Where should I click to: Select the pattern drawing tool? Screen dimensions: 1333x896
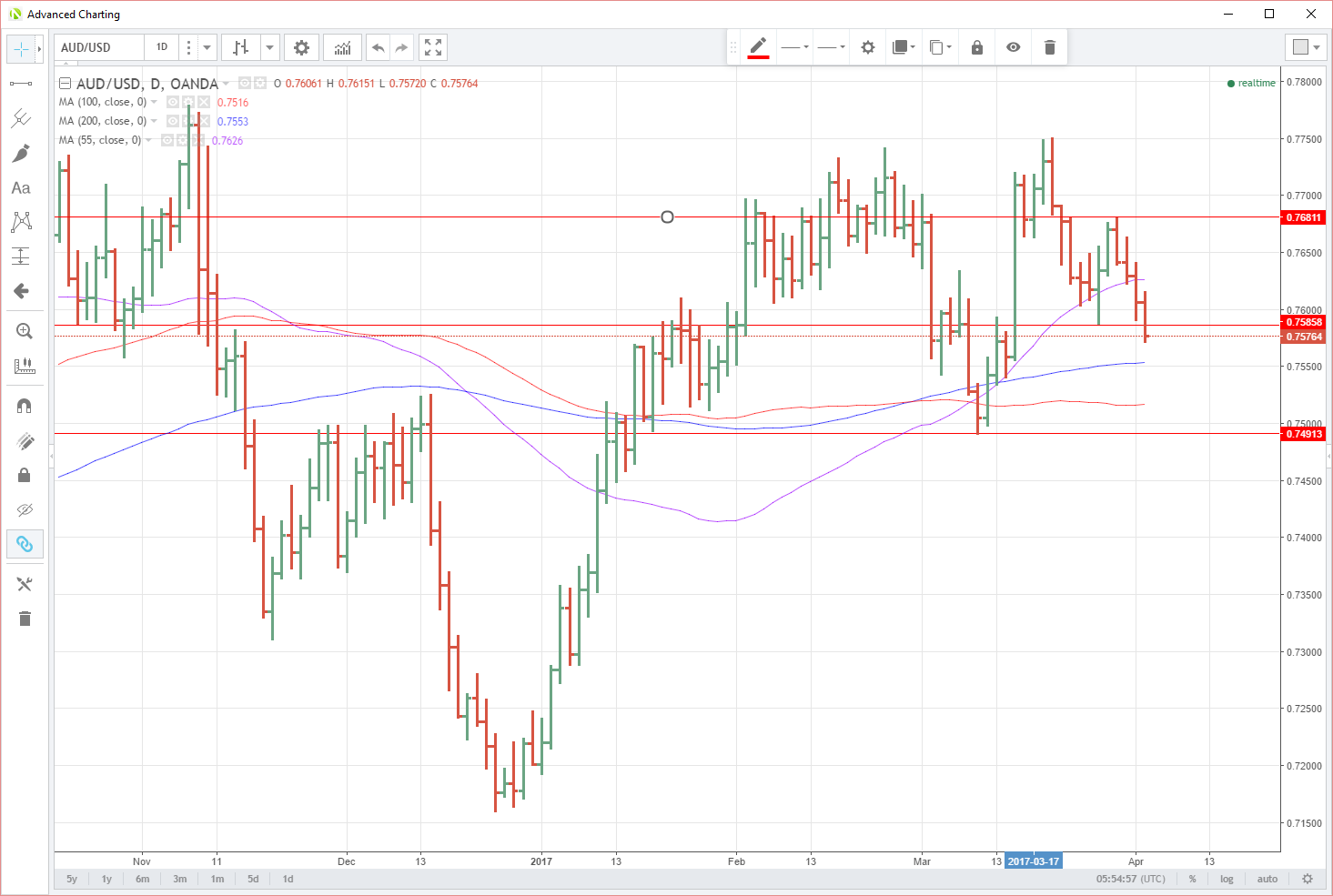point(21,221)
